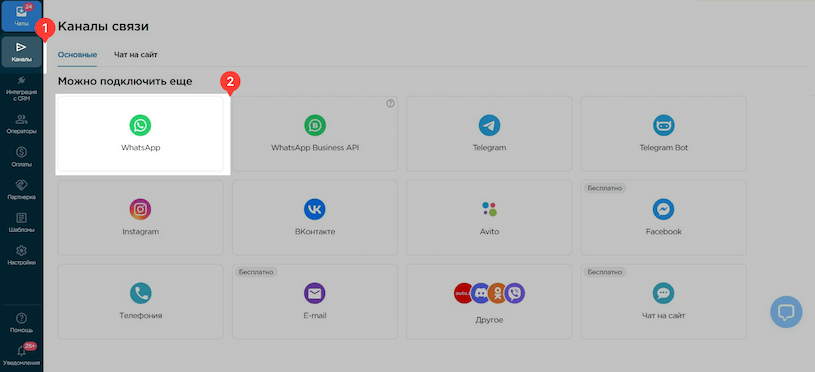Select the Instagram channel icon
Image resolution: width=815 pixels, height=372 pixels.
[140, 209]
